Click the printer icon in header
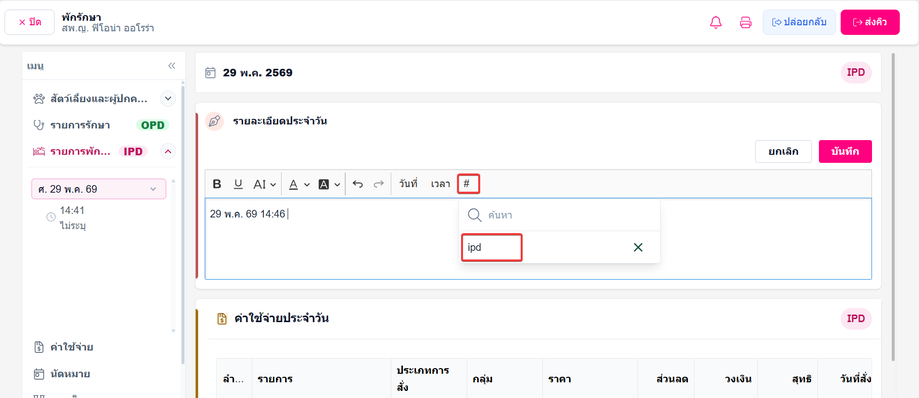 [746, 23]
